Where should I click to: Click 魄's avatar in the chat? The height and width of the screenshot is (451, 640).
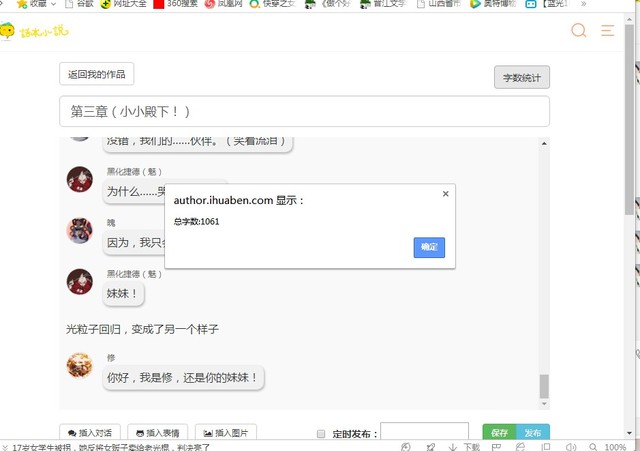(x=79, y=230)
